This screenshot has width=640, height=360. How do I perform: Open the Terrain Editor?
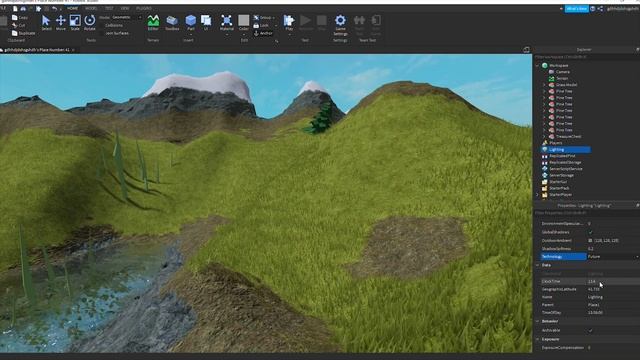pos(153,22)
